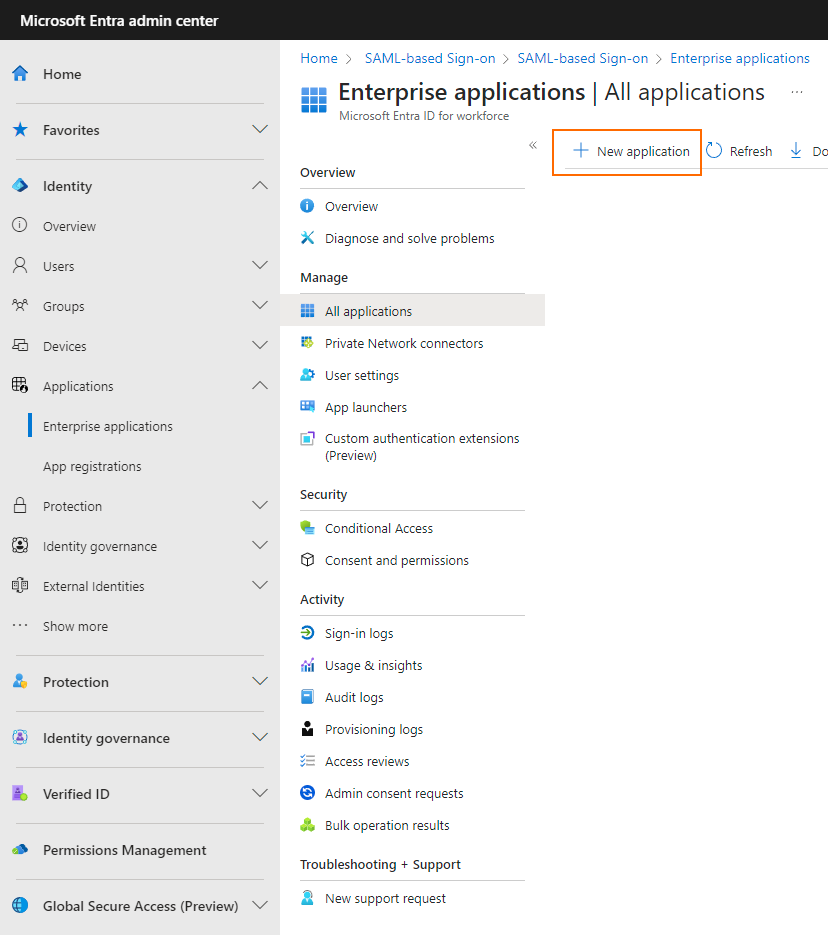Click the New support request icon
Image resolution: width=828 pixels, height=935 pixels.
tap(308, 897)
